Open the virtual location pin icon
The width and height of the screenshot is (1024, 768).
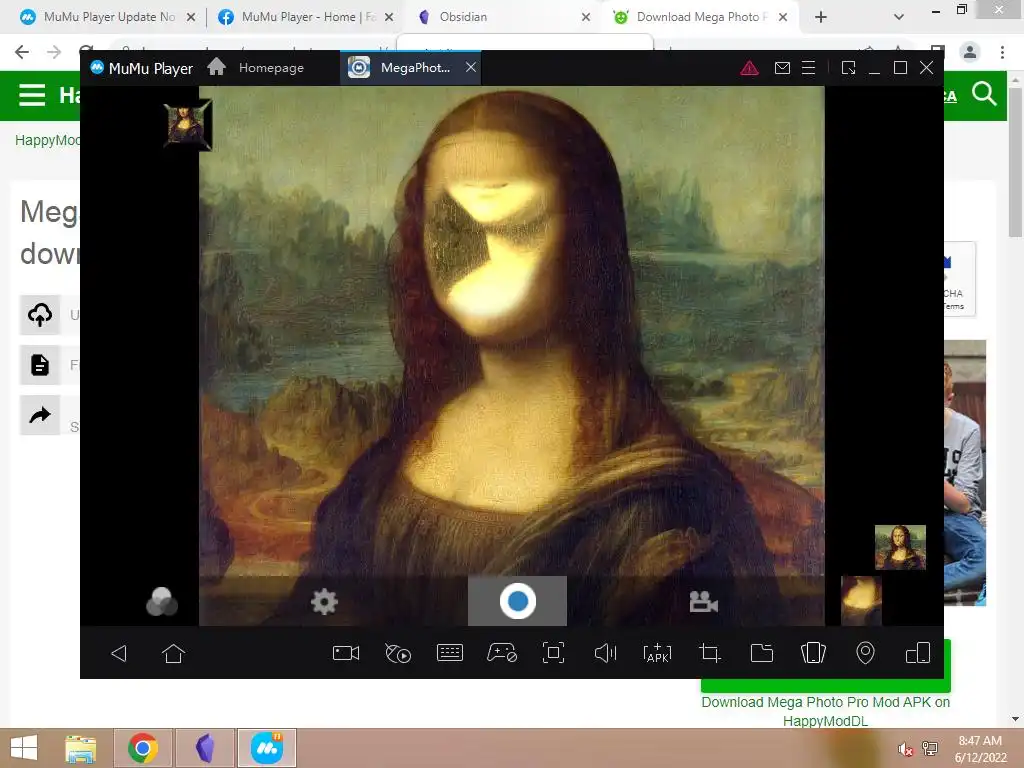pos(865,653)
